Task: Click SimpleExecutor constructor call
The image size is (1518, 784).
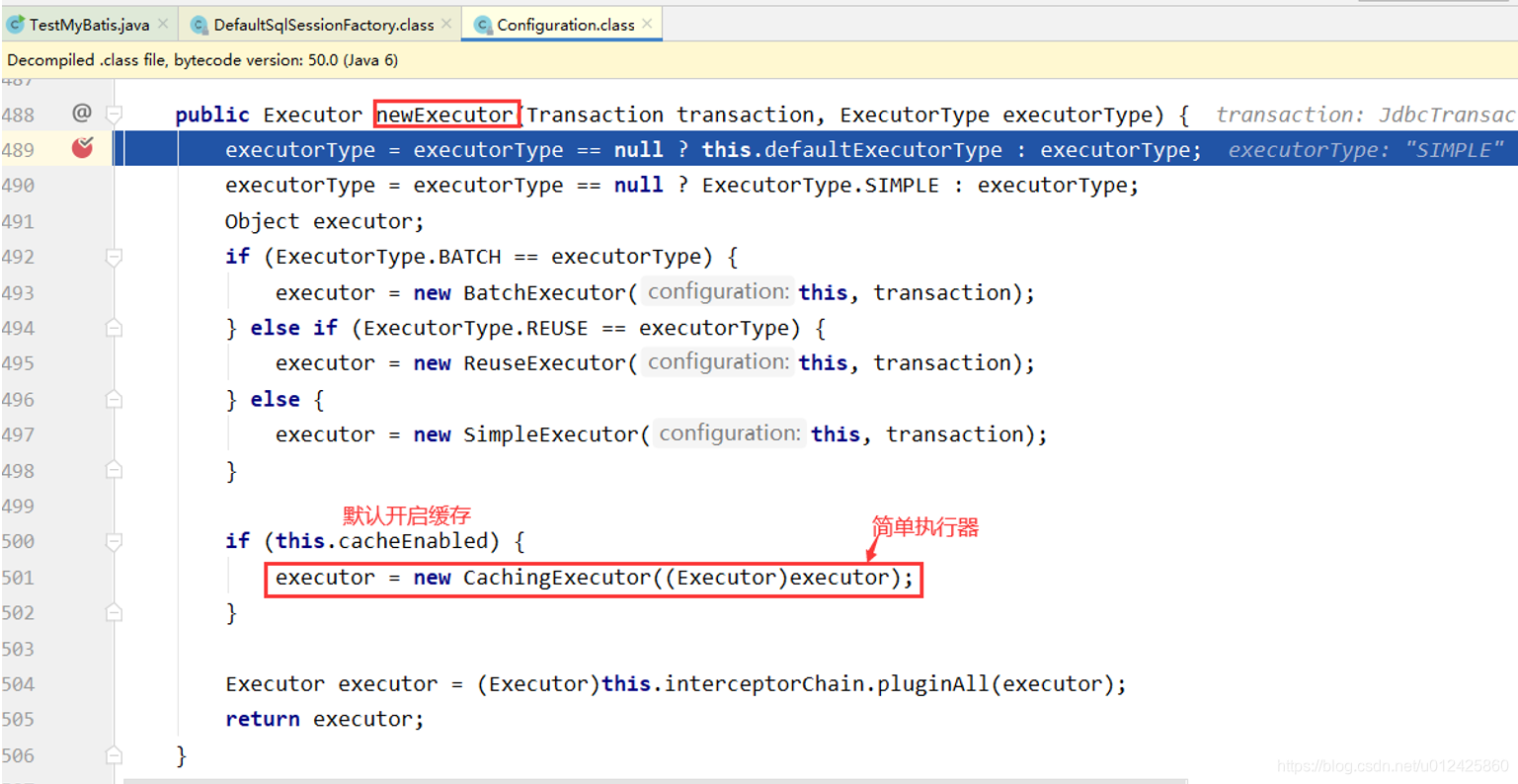Action: coord(550,434)
